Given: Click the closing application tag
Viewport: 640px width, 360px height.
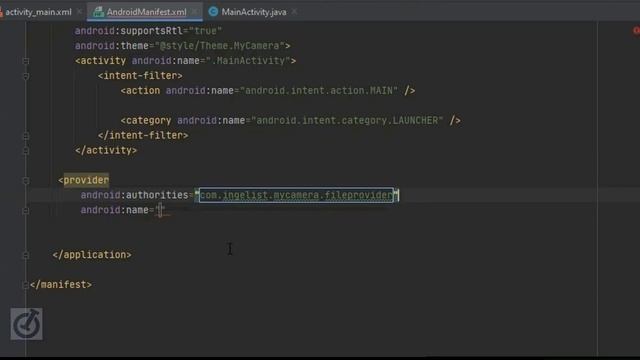Looking at the screenshot, I should tap(92, 255).
